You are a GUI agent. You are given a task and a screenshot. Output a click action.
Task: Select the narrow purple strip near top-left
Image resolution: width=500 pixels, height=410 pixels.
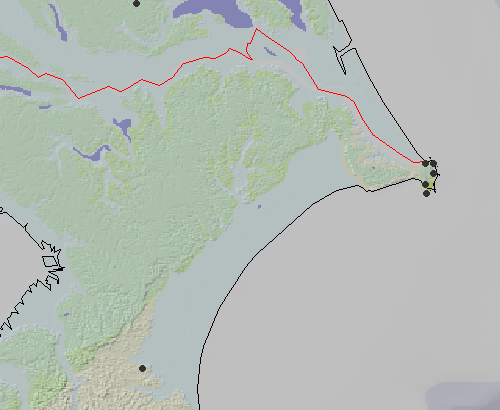coord(58,23)
